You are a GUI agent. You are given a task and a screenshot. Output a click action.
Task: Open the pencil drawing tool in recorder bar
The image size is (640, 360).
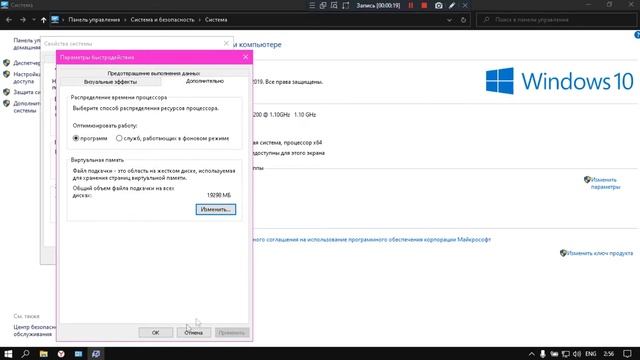point(452,5)
